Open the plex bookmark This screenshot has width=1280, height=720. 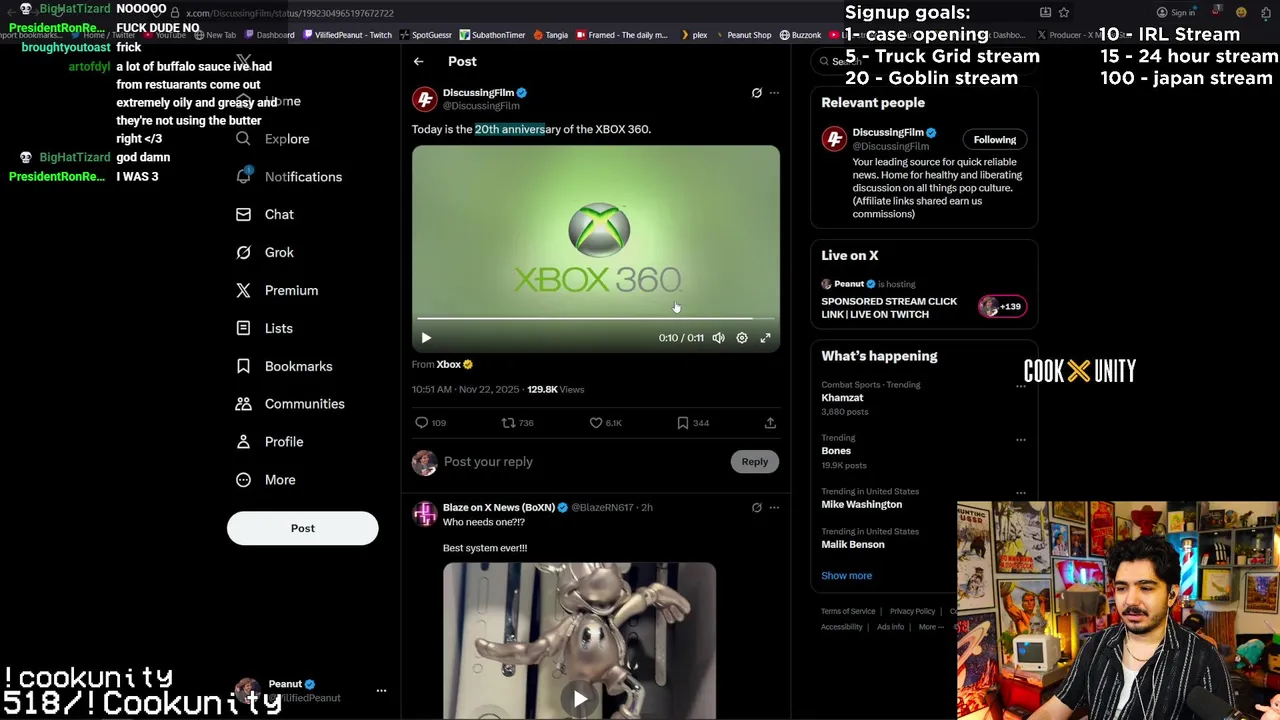(x=694, y=35)
